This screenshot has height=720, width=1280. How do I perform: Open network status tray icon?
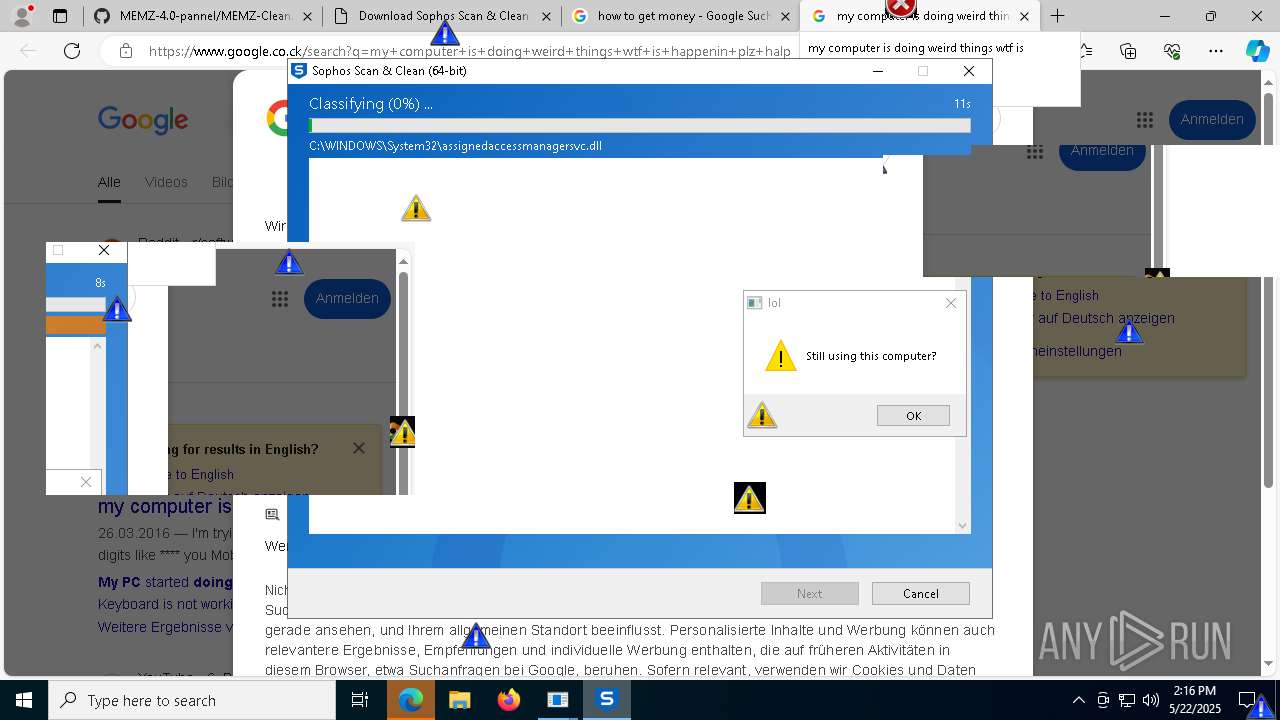pos(1126,700)
